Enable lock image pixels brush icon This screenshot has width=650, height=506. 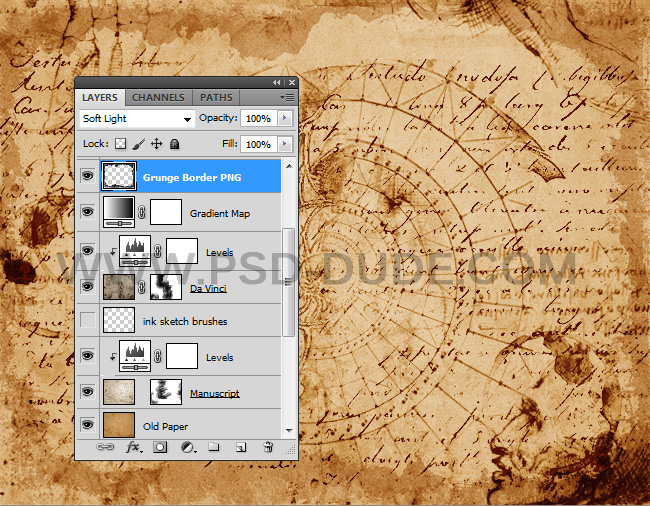click(x=139, y=144)
